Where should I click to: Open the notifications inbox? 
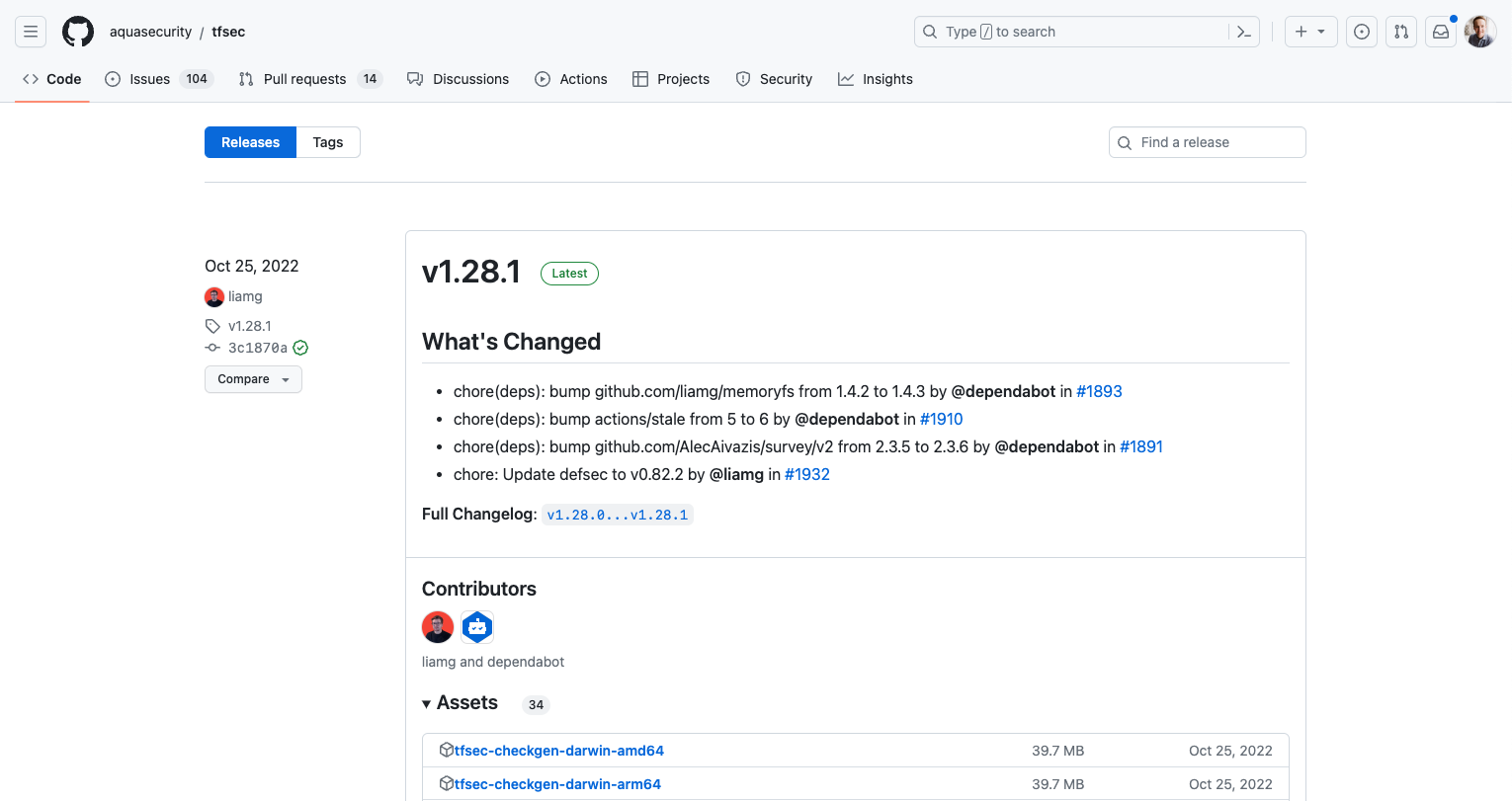tap(1440, 31)
